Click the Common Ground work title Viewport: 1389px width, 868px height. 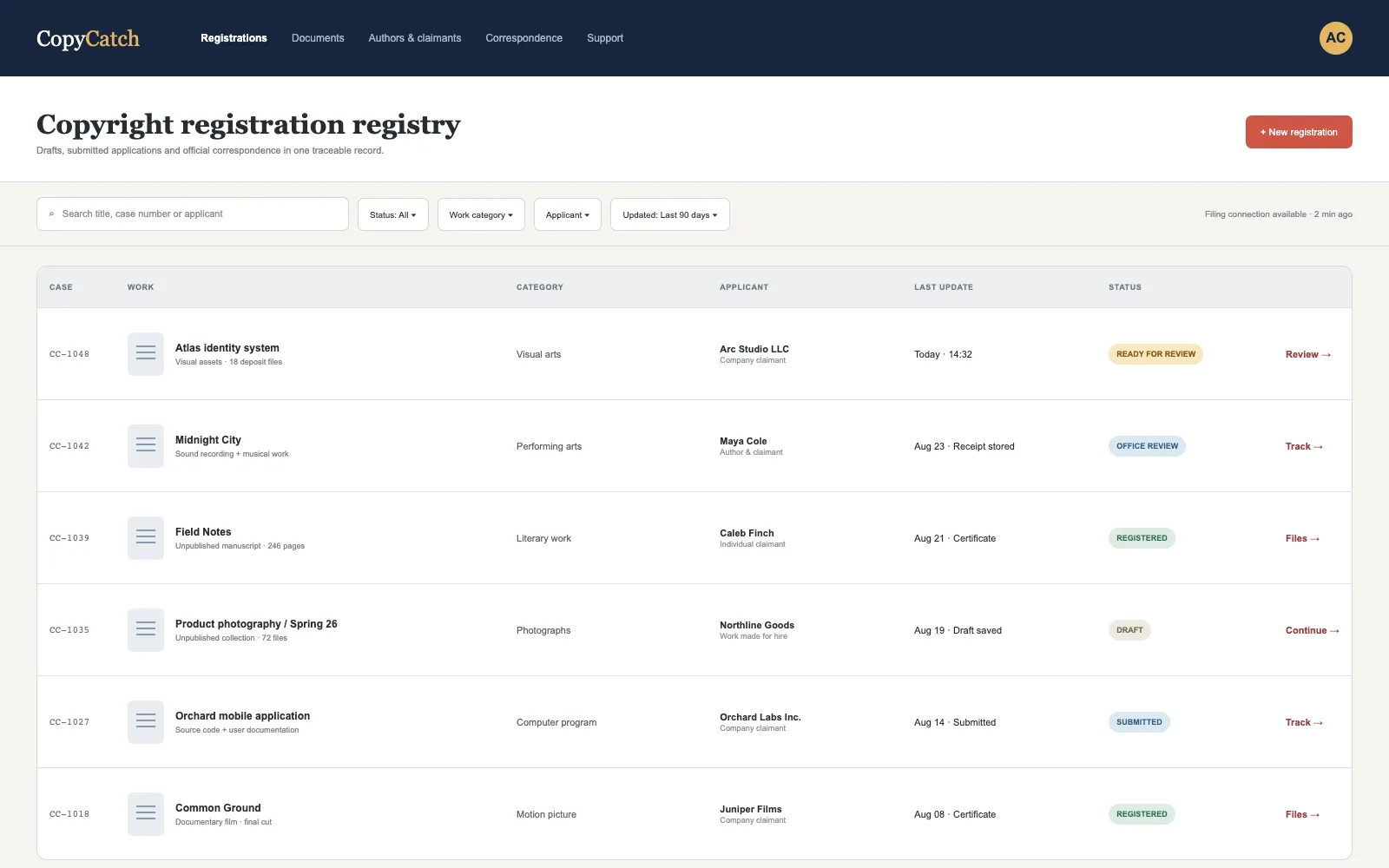pos(218,808)
